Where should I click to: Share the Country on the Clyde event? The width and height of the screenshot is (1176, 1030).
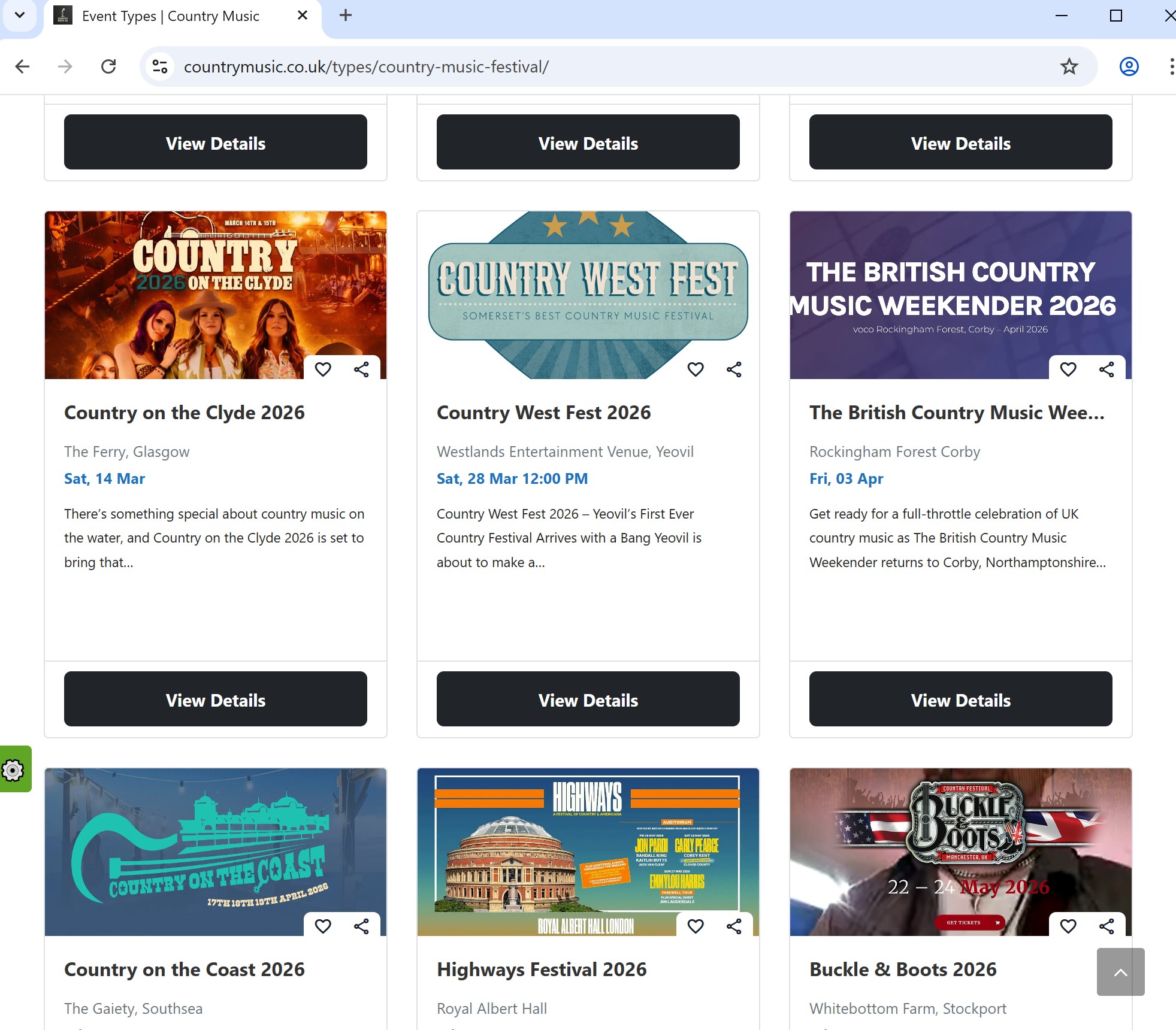[361, 369]
